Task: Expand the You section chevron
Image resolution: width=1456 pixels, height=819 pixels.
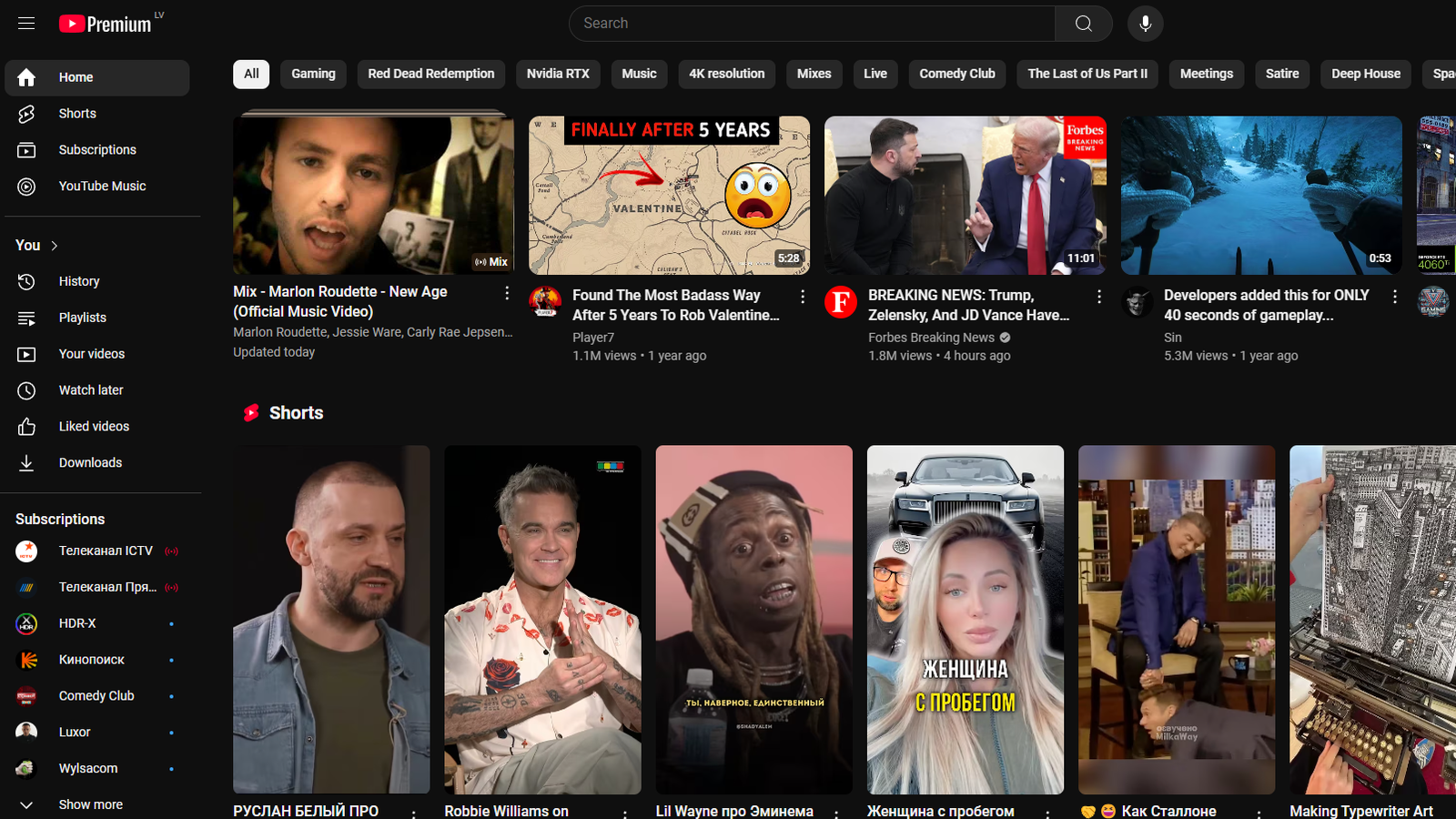Action: click(x=55, y=246)
